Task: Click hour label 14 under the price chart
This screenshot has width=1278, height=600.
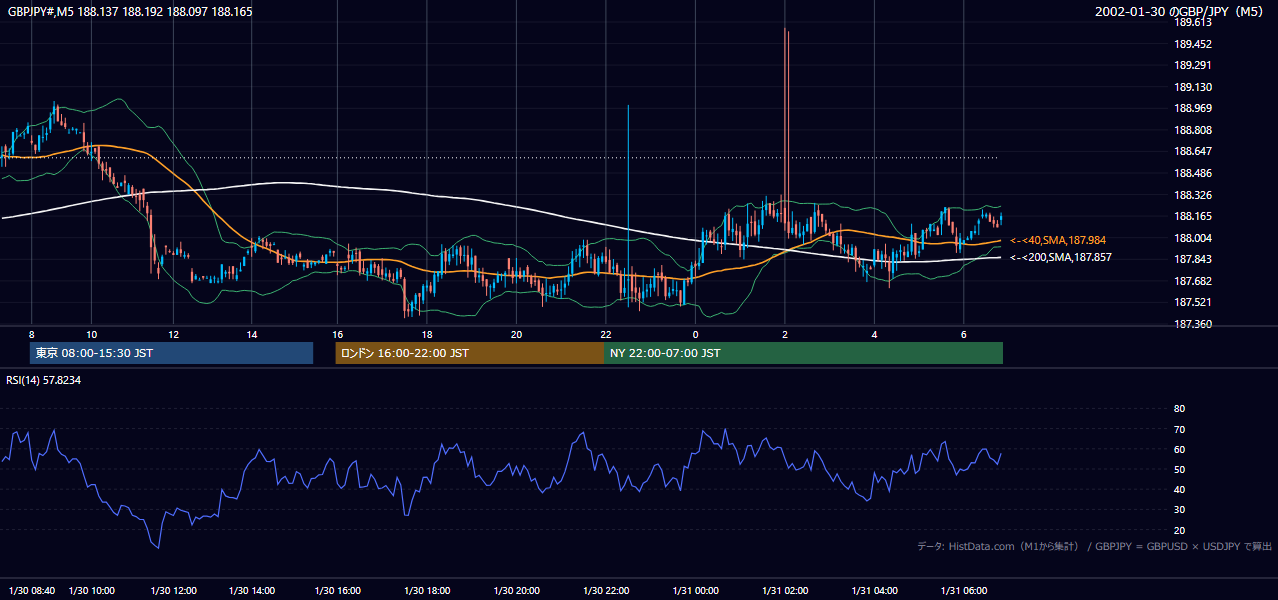Action: point(251,334)
